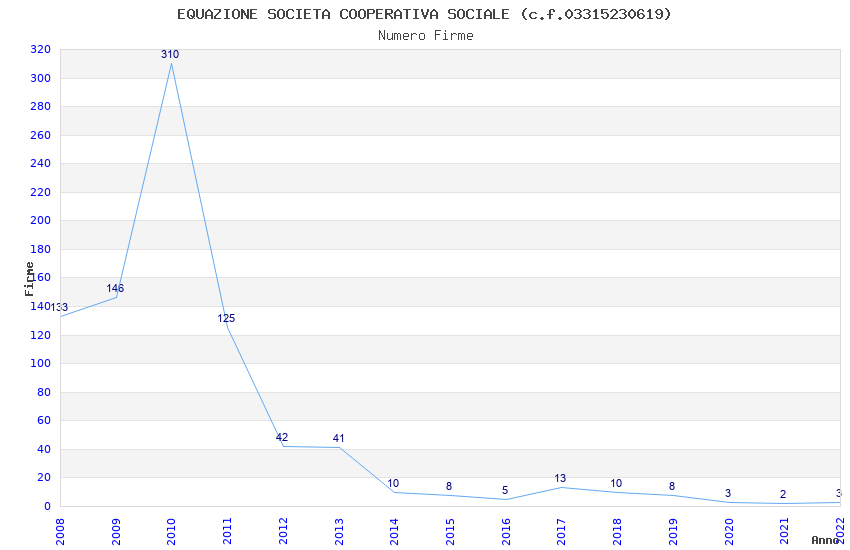The image size is (850, 550).
Task: Click the x-axis year label 2011
Action: click(x=227, y=531)
